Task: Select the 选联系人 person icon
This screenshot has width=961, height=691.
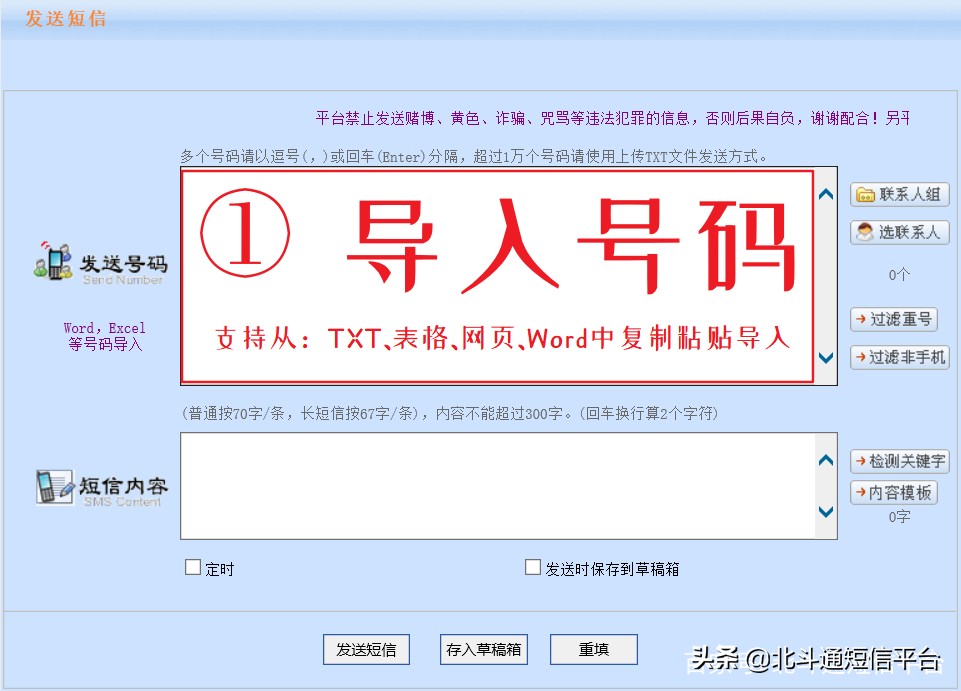Action: pos(865,233)
